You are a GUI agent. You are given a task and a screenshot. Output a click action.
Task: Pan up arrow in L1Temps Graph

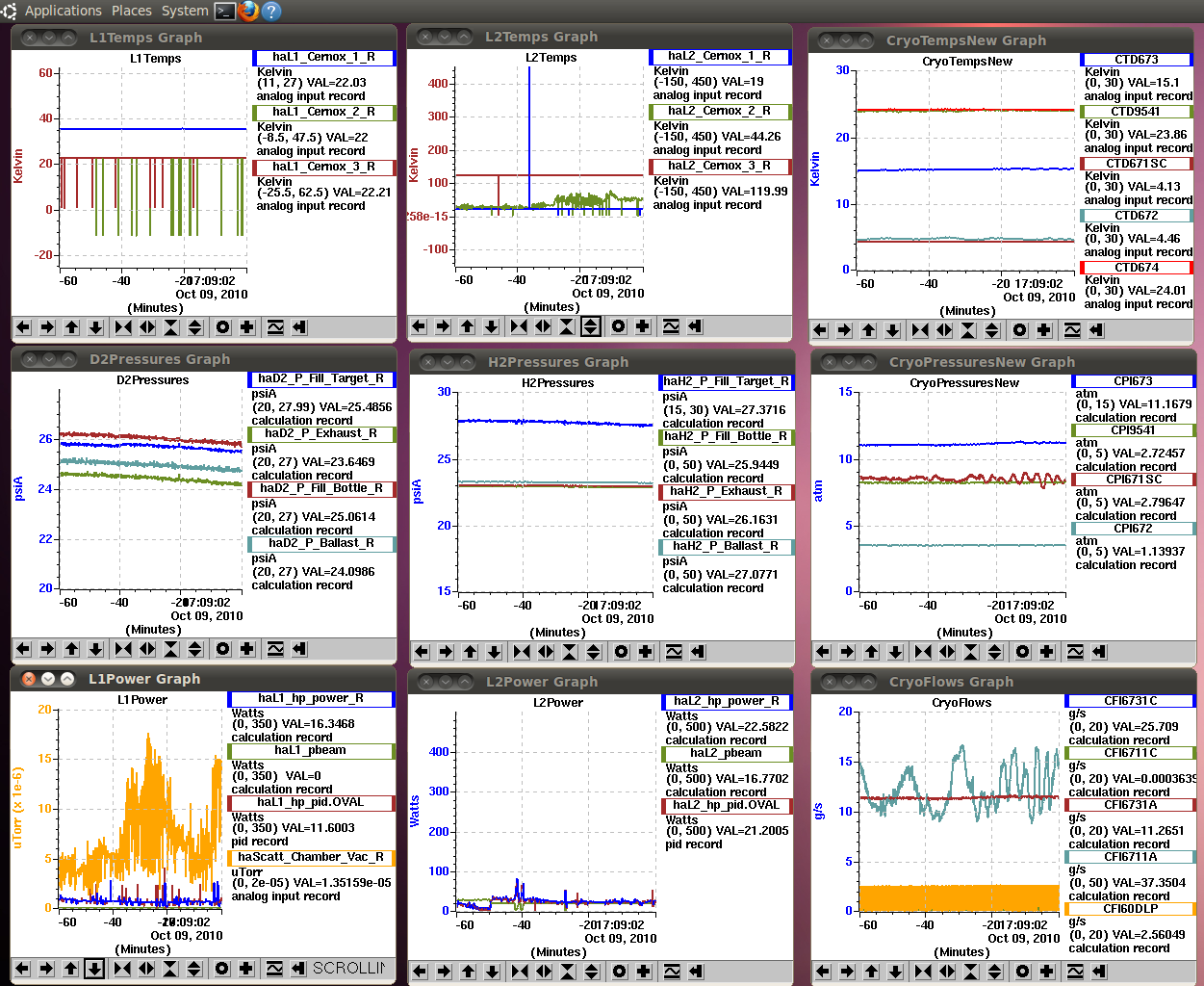tap(71, 327)
